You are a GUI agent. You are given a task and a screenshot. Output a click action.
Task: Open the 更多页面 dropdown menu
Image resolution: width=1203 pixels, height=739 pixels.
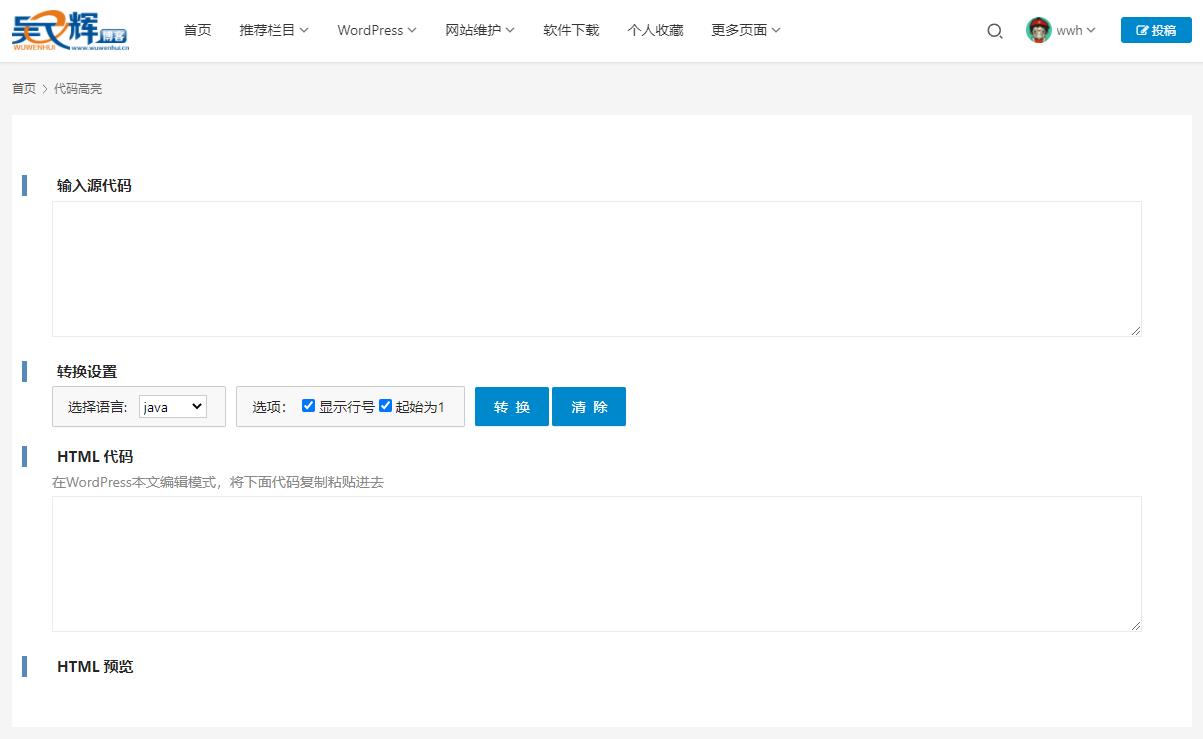pyautogui.click(x=746, y=30)
